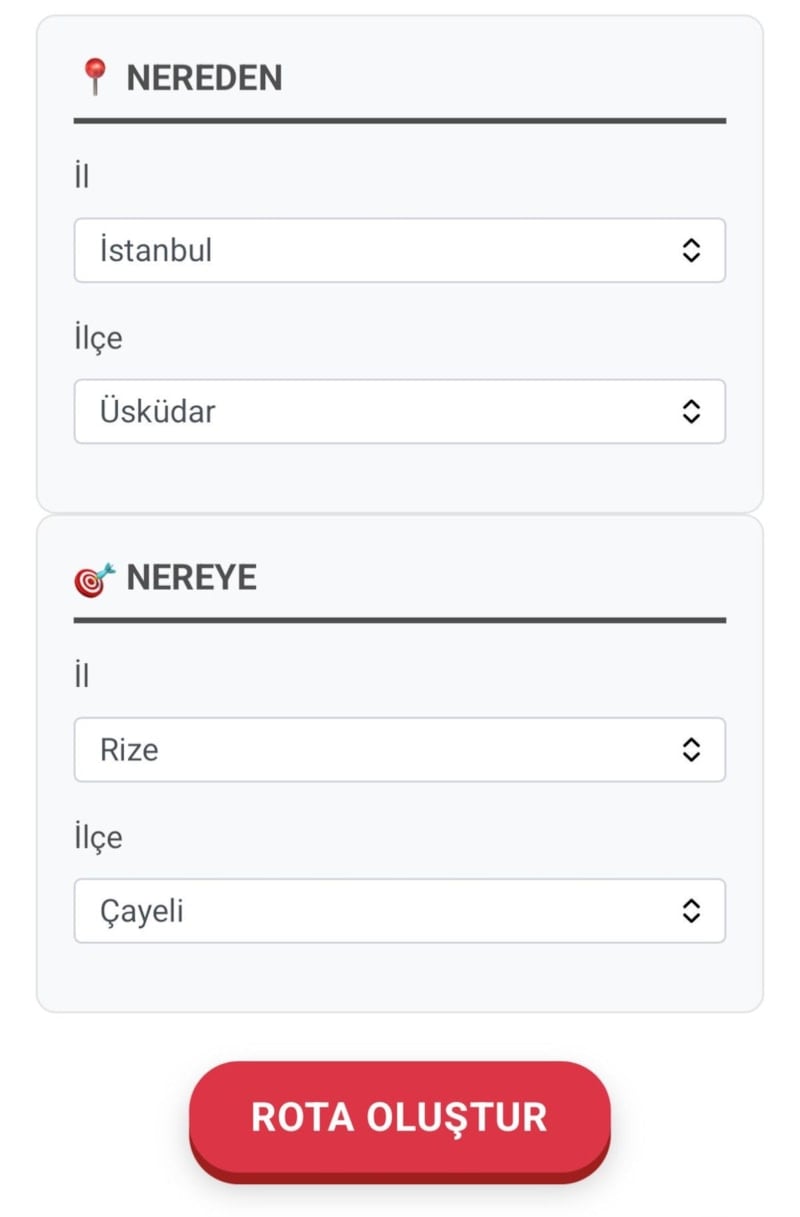800x1217 pixels.
Task: Click the İl label above Rize
Action: [x=82, y=677]
